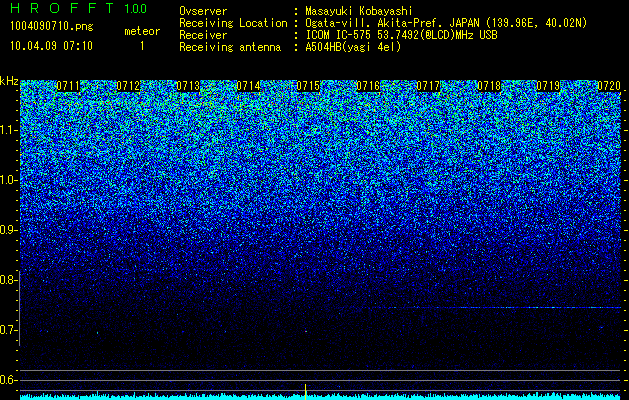
Task: Click the 0719 time marker
Action: (548, 86)
